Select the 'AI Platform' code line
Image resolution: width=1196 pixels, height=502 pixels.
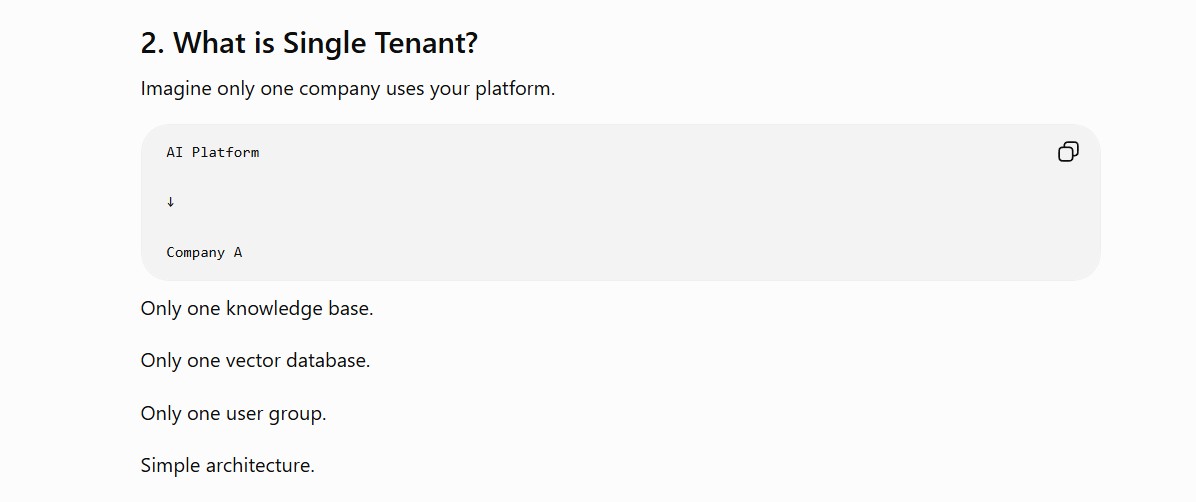[x=213, y=152]
